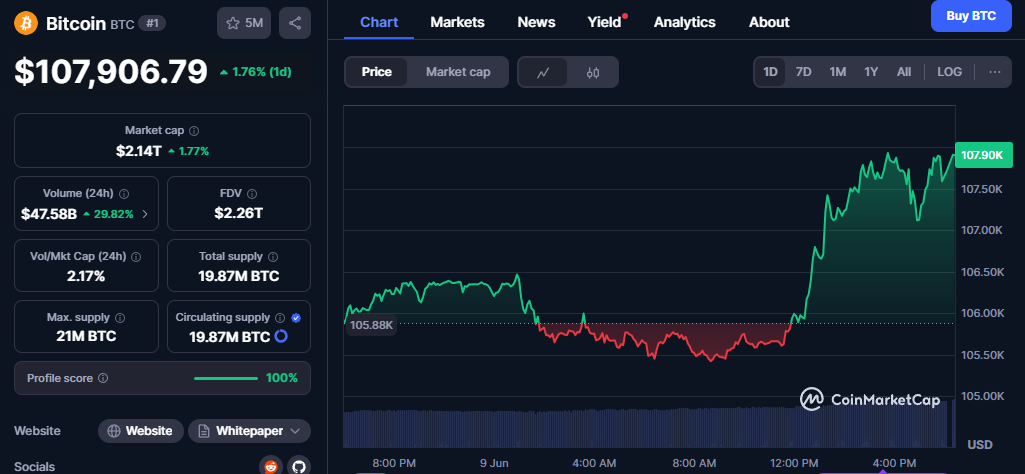Click Market cap info icon
This screenshot has width=1025, height=474.
tap(194, 131)
